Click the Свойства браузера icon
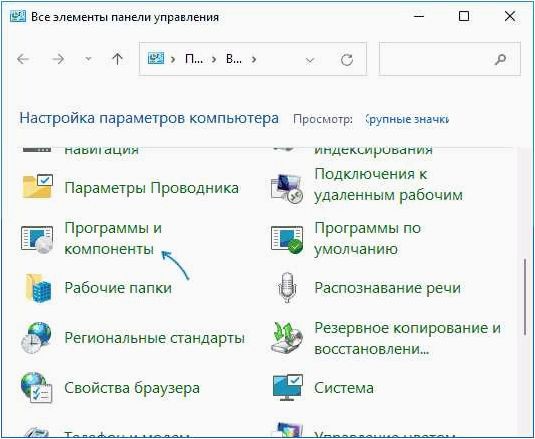The width and height of the screenshot is (535, 439). 36,387
